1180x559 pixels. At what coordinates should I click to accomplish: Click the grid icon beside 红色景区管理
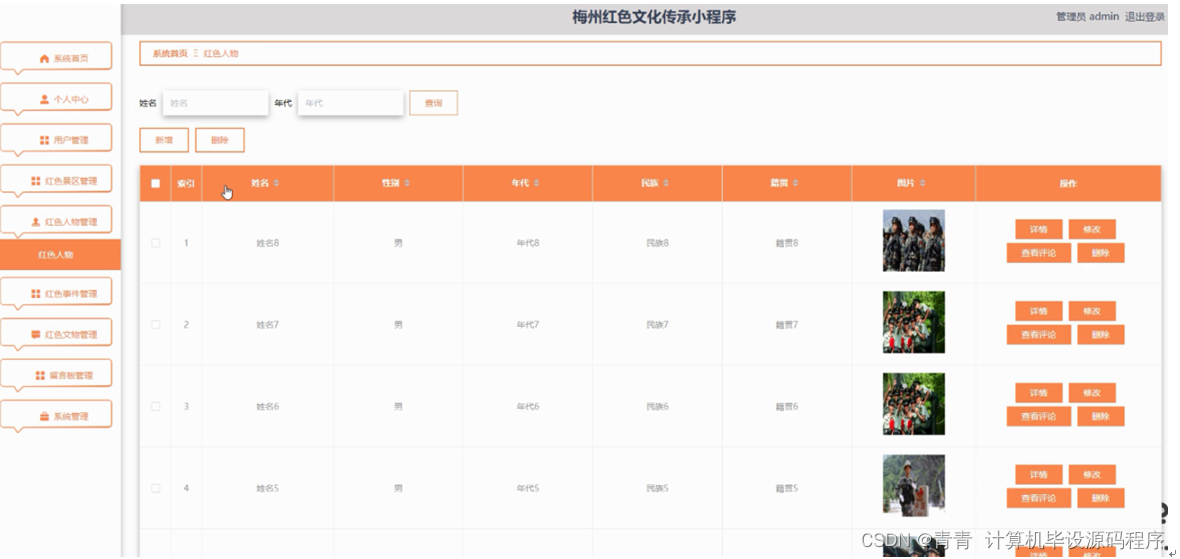[x=35, y=181]
